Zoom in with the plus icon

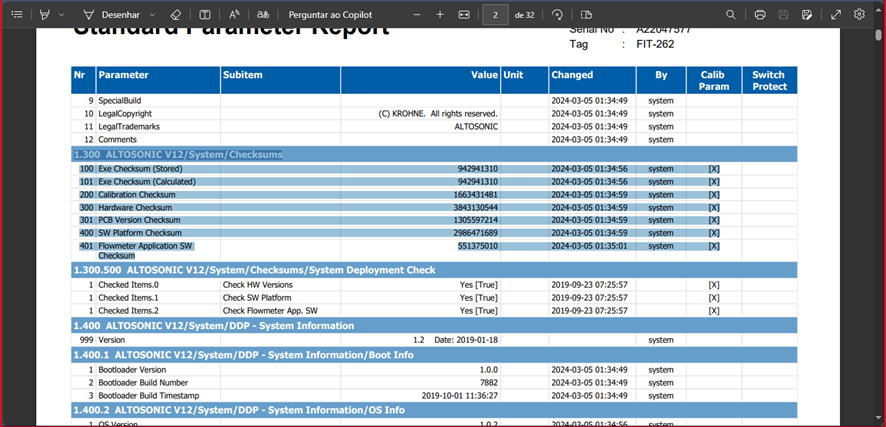(440, 15)
